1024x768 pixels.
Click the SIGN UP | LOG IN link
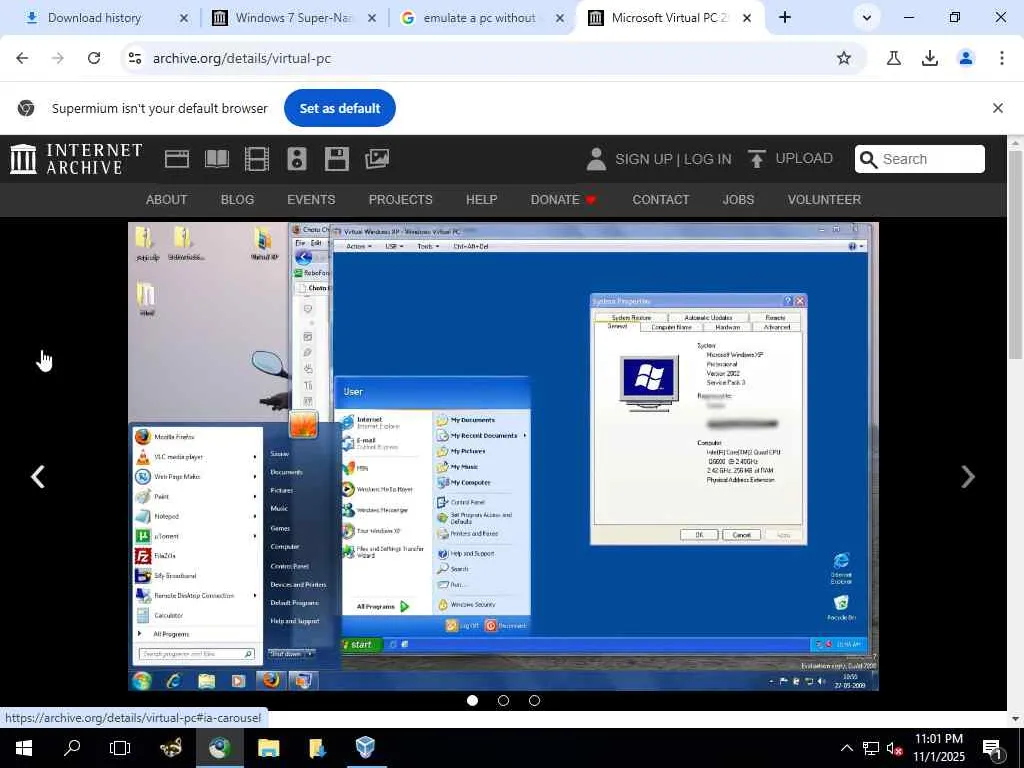[673, 159]
